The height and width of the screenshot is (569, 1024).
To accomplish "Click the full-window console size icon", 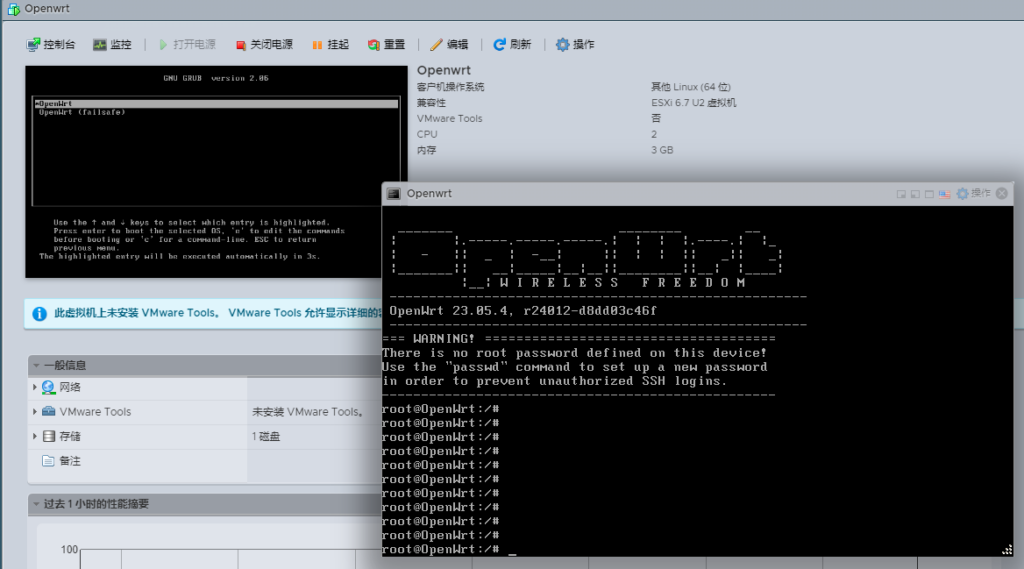I will (929, 194).
